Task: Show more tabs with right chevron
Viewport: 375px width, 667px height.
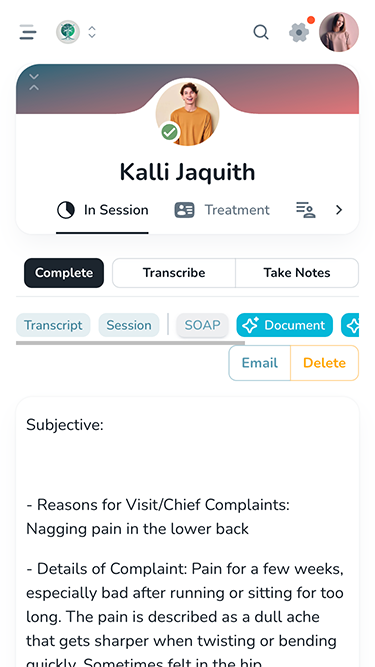Action: tap(339, 210)
